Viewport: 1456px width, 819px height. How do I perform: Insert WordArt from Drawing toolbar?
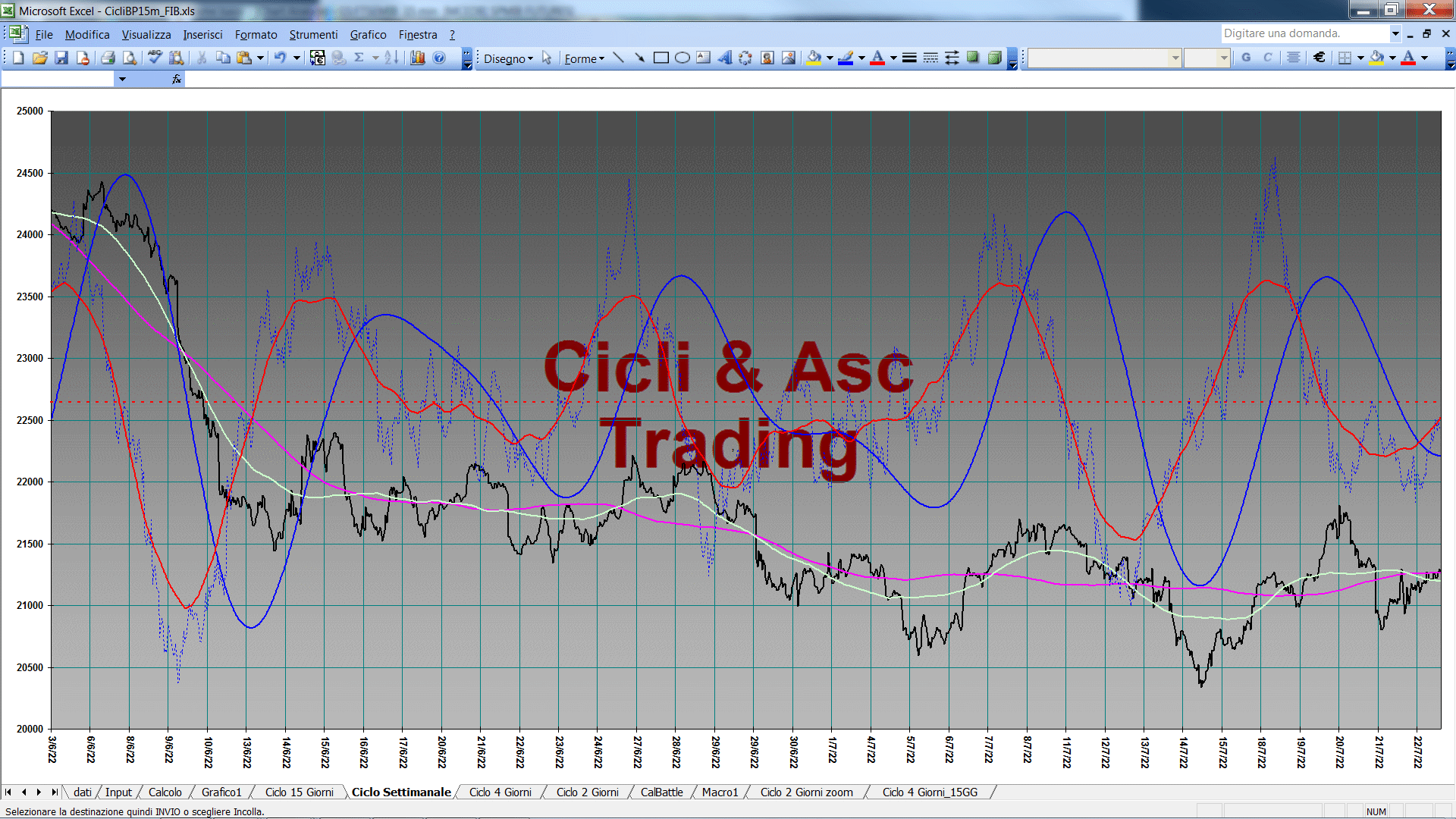click(725, 58)
